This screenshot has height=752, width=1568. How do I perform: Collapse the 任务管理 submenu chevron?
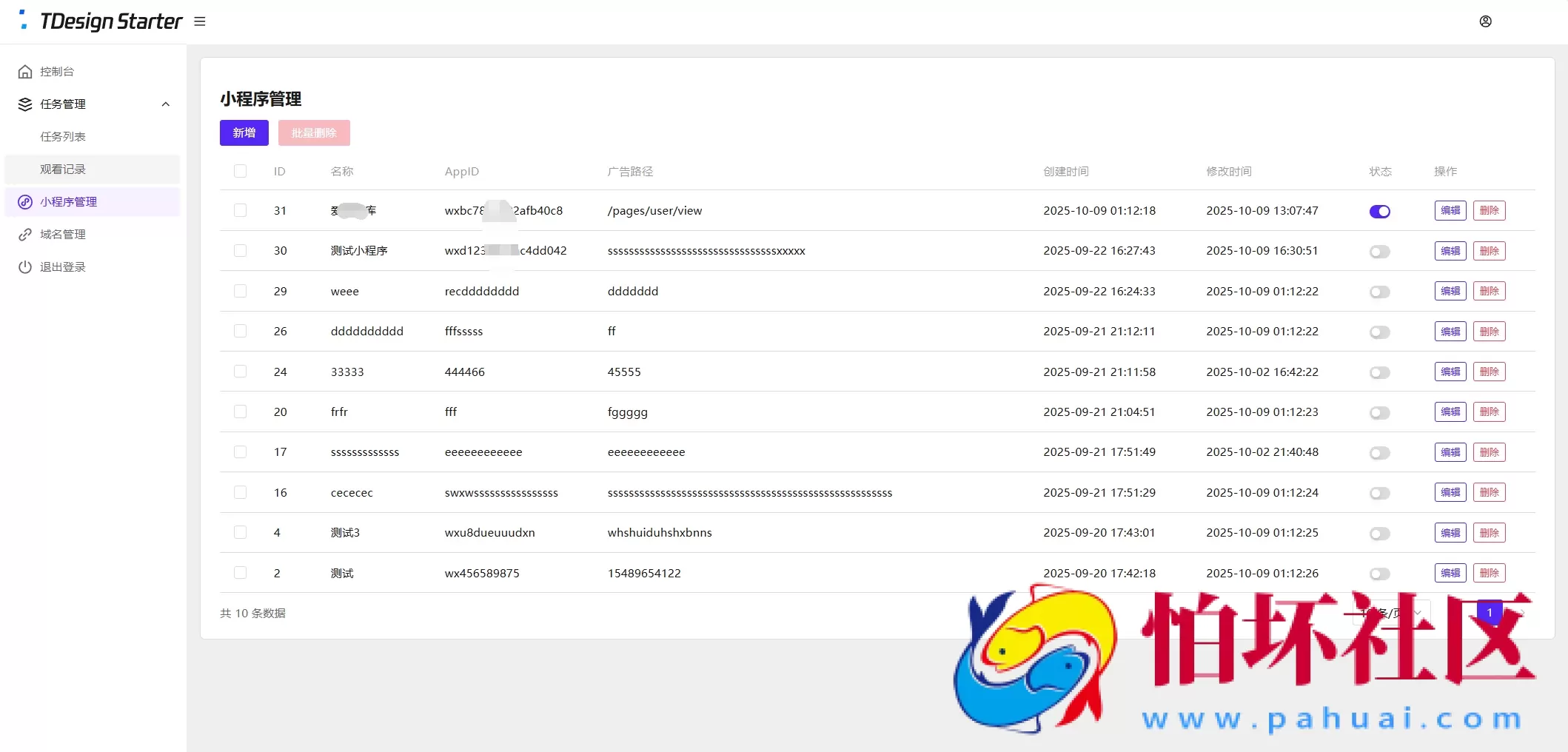pyautogui.click(x=166, y=104)
